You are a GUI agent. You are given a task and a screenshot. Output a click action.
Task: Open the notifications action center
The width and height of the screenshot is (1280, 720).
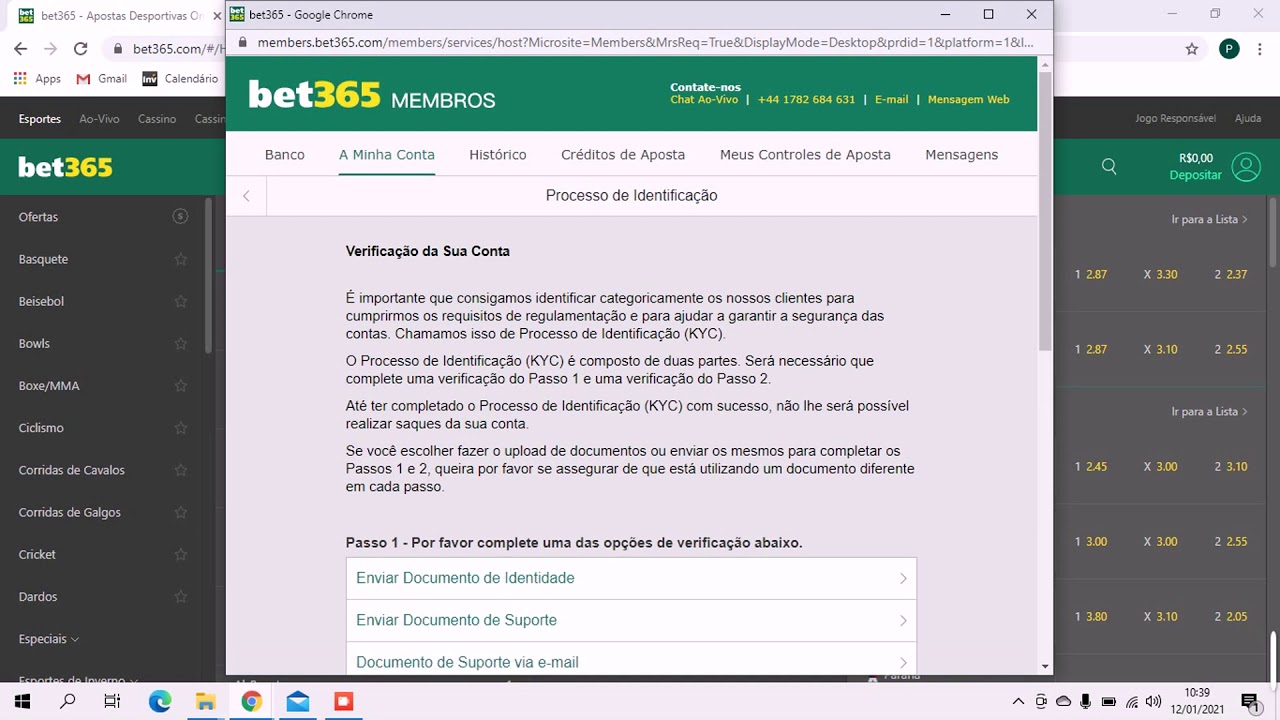tap(1249, 702)
